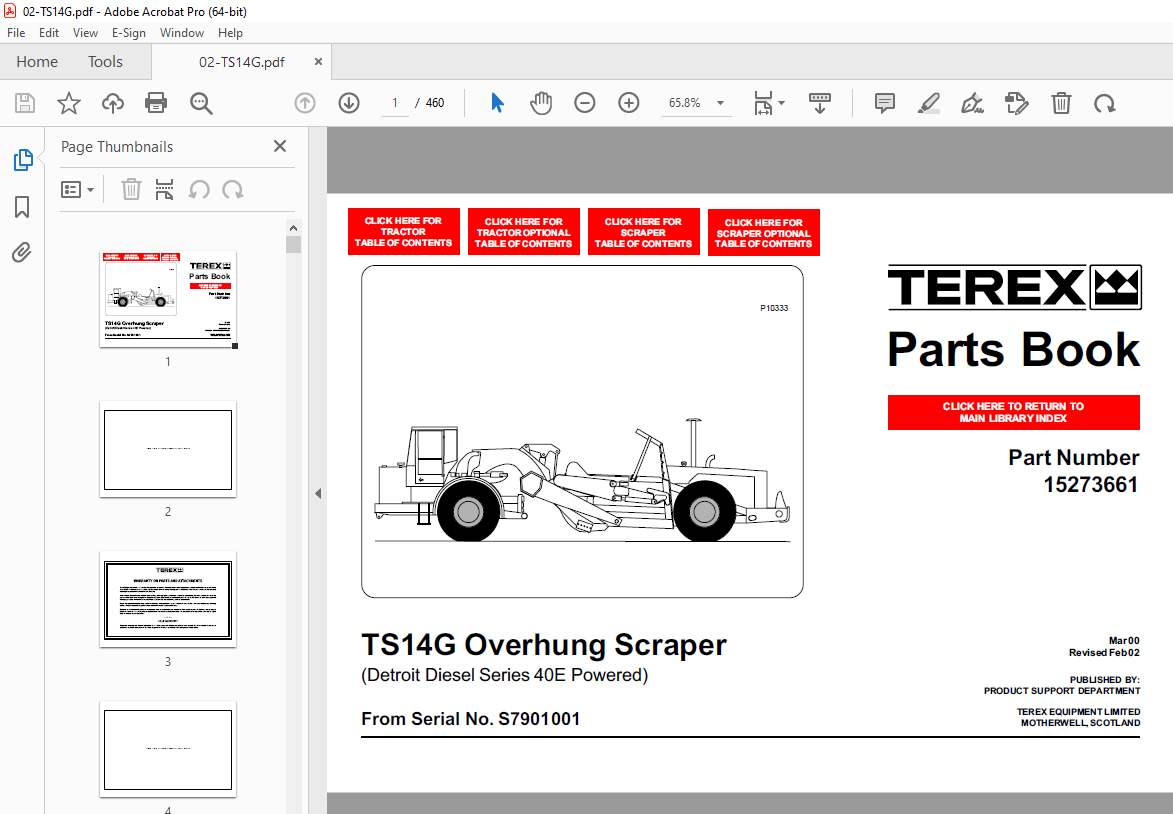Show Page Thumbnails navigation pane icon
This screenshot has height=814, width=1173.
click(x=23, y=159)
